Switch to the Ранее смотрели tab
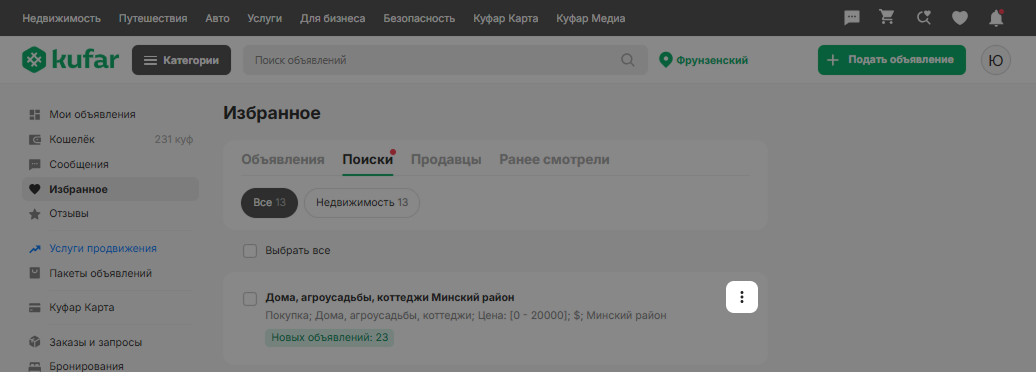This screenshot has width=1036, height=372. tap(554, 160)
